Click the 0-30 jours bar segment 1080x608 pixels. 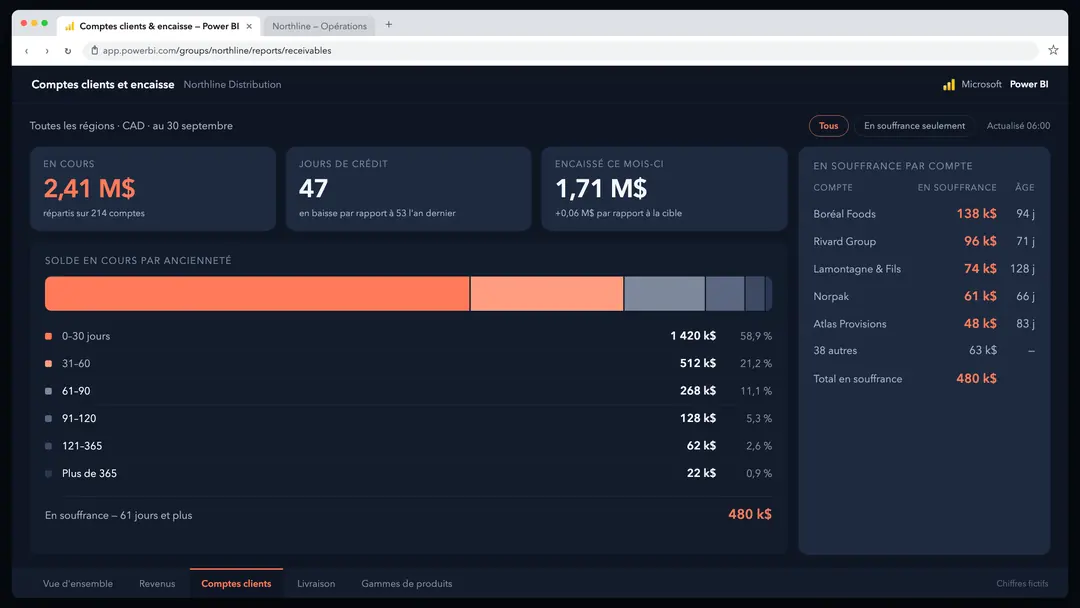(257, 294)
